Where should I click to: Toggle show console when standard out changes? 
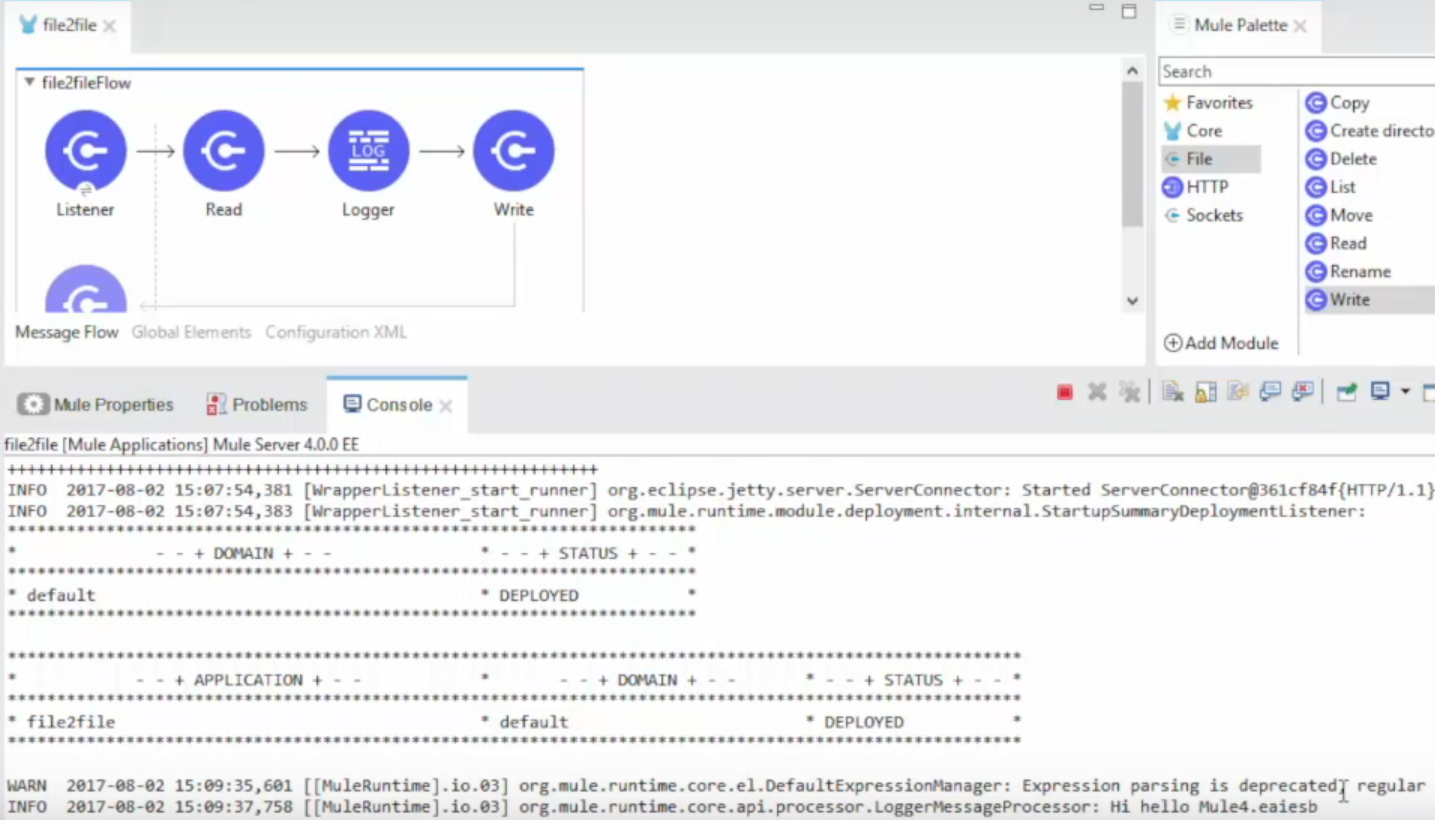[1271, 392]
